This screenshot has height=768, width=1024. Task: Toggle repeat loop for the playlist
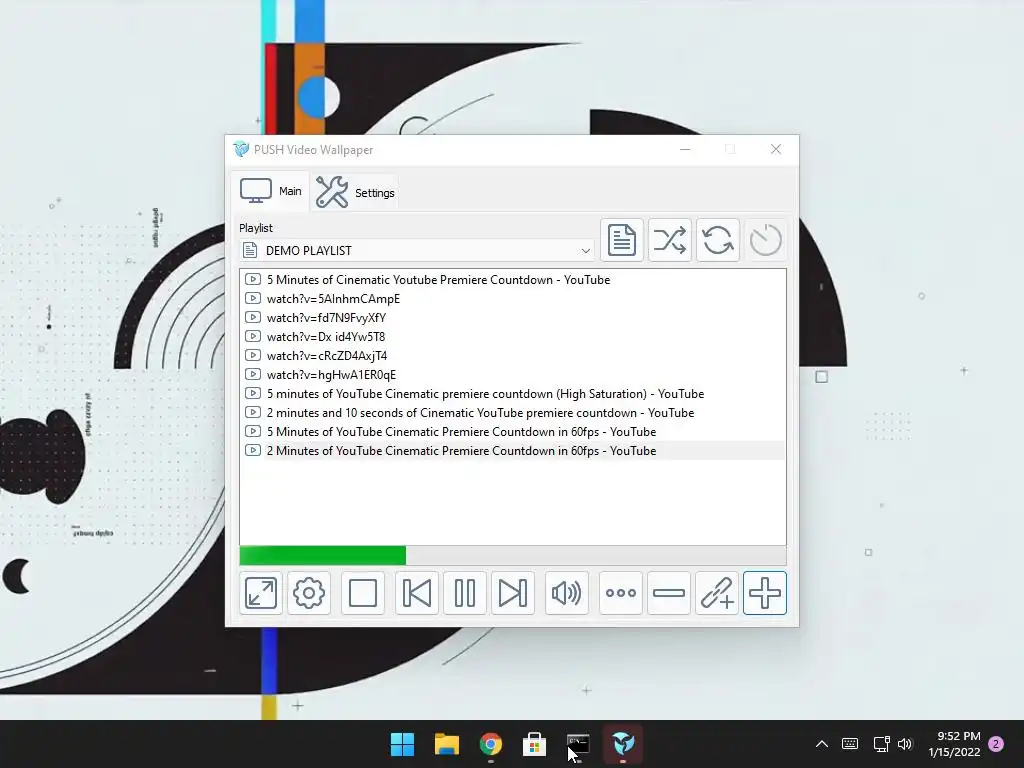717,240
